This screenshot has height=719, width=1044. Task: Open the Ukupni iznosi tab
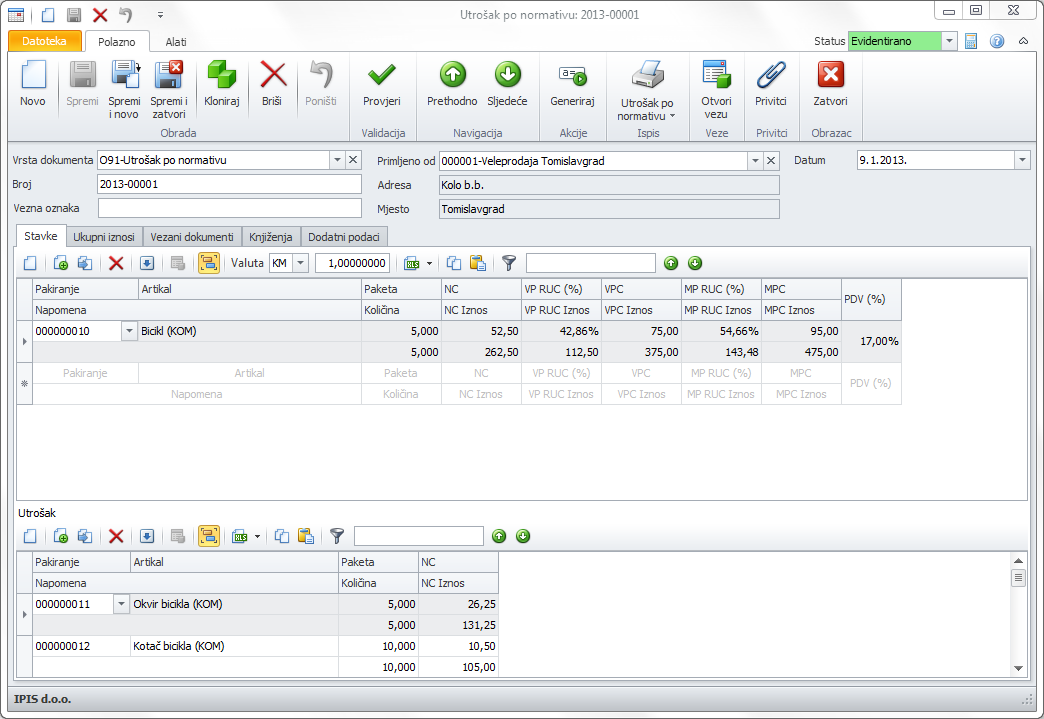coord(104,237)
